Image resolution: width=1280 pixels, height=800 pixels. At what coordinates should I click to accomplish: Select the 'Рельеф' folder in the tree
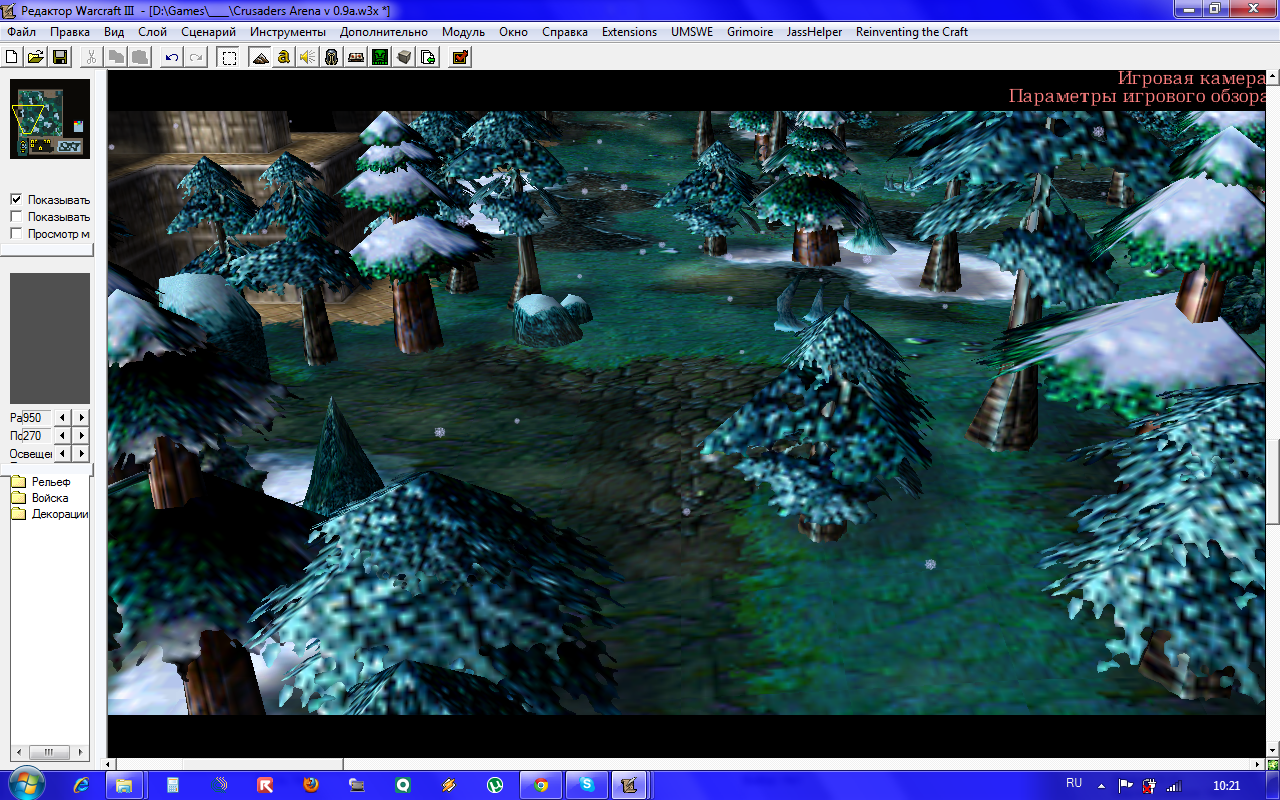(x=51, y=481)
